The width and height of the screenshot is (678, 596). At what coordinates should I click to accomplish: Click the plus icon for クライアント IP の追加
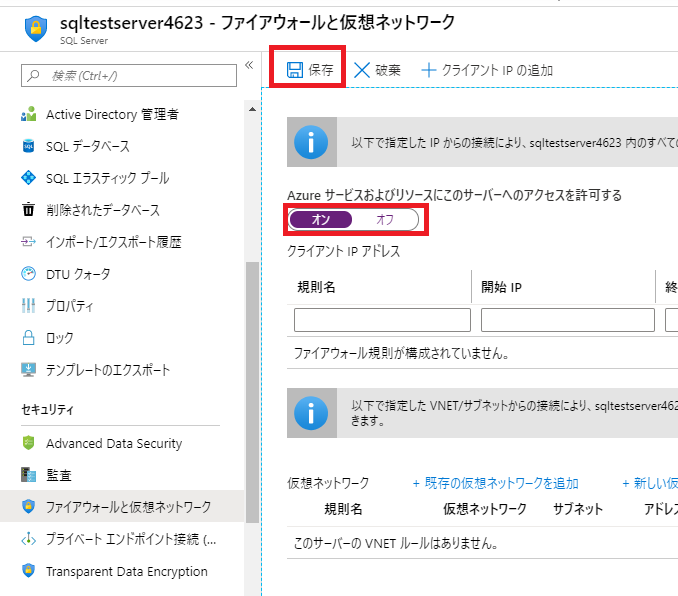429,70
